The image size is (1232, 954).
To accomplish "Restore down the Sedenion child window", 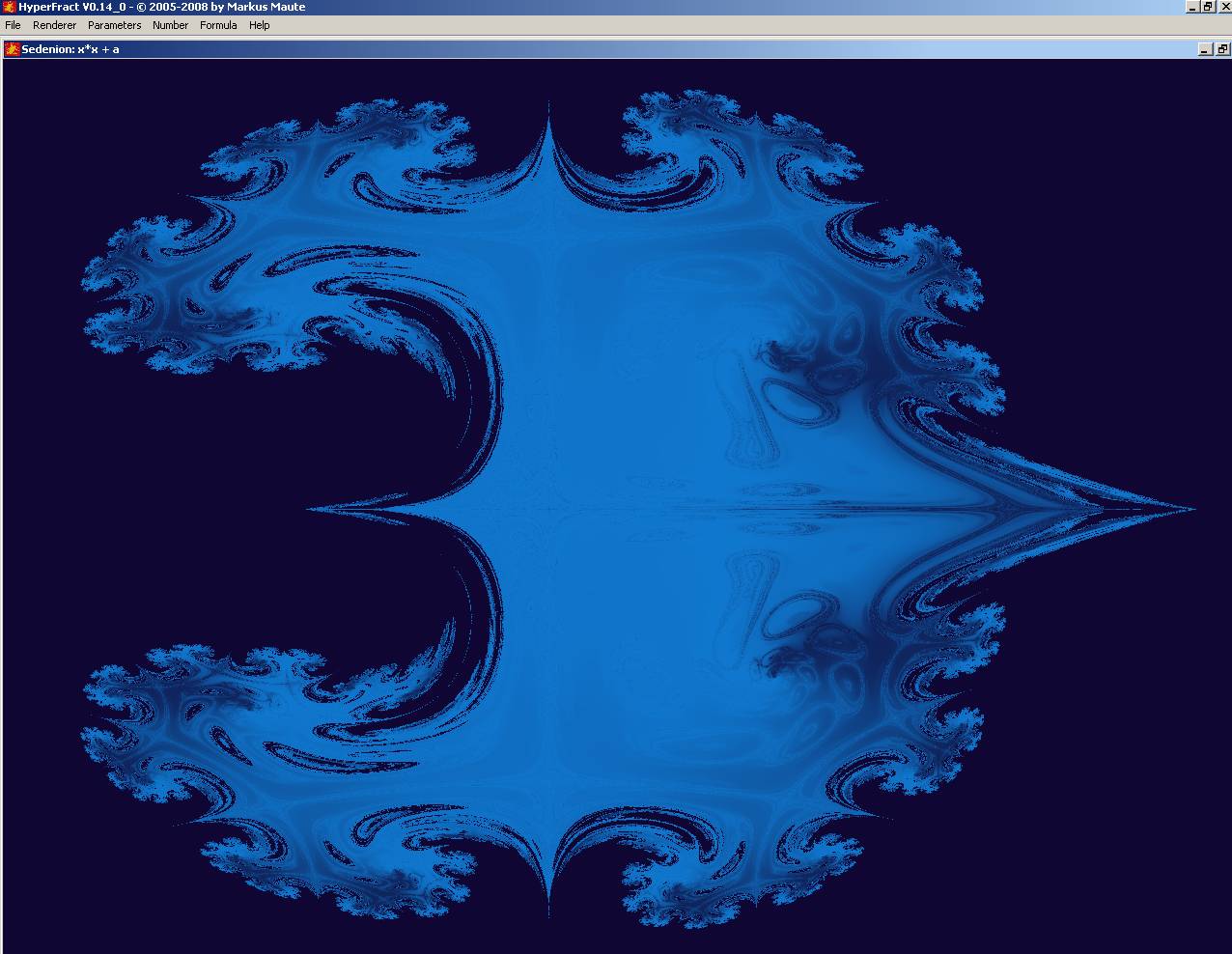I will (1222, 49).
